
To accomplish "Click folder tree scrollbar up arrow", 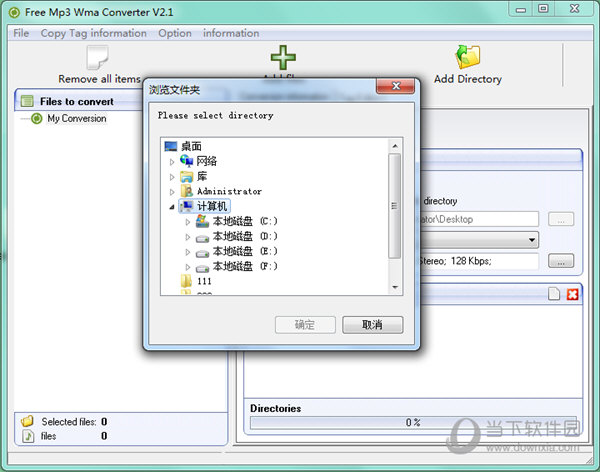I will [x=395, y=146].
